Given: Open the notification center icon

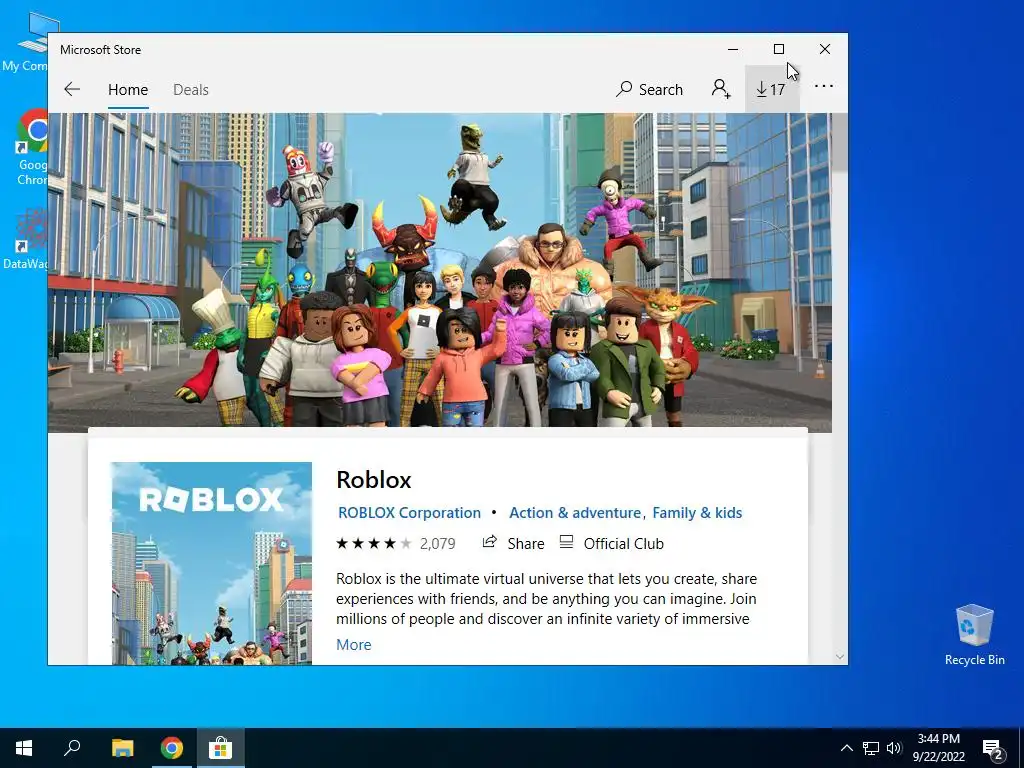Looking at the screenshot, I should point(993,749).
